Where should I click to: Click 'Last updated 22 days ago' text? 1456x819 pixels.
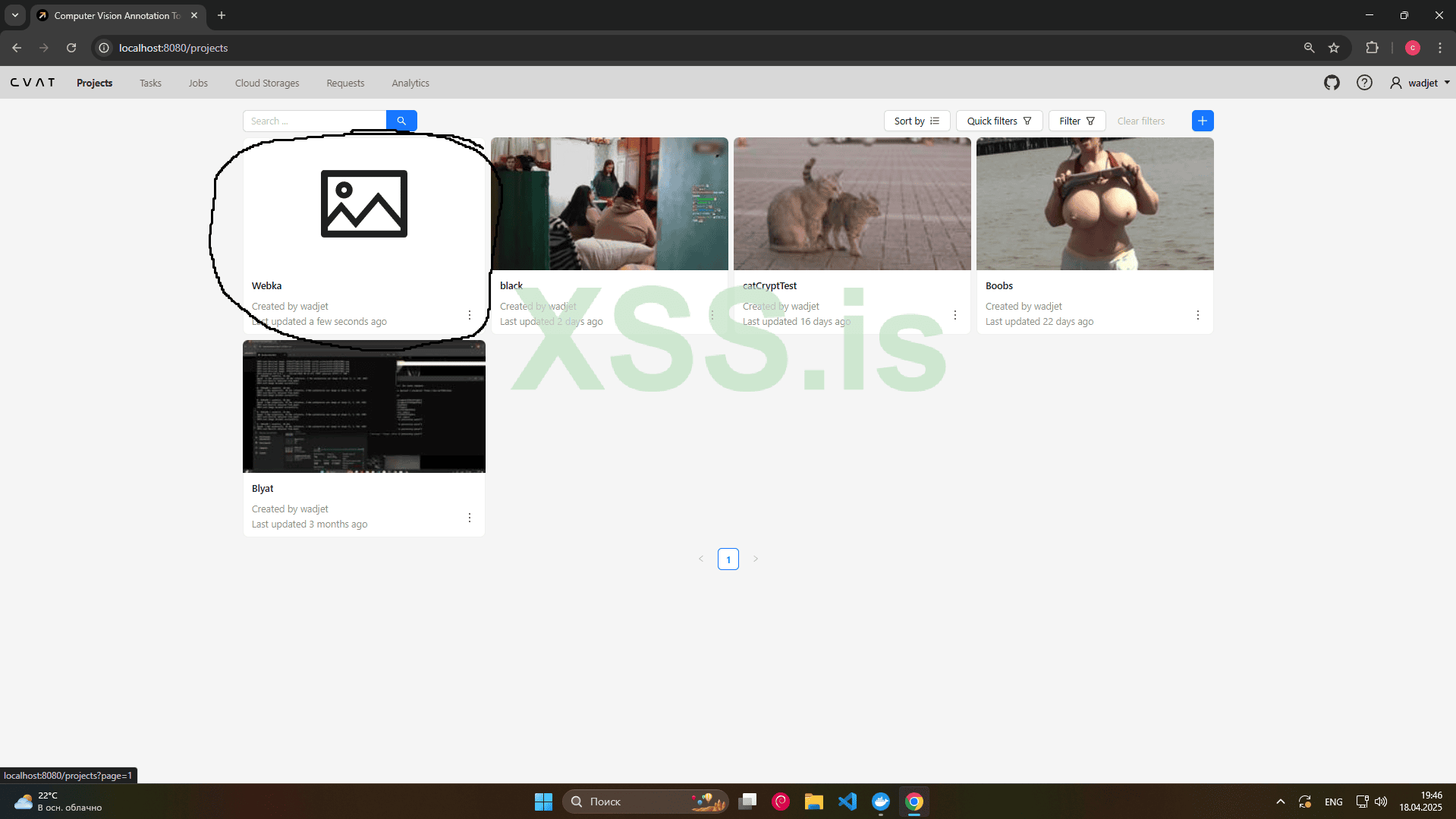(x=1039, y=322)
